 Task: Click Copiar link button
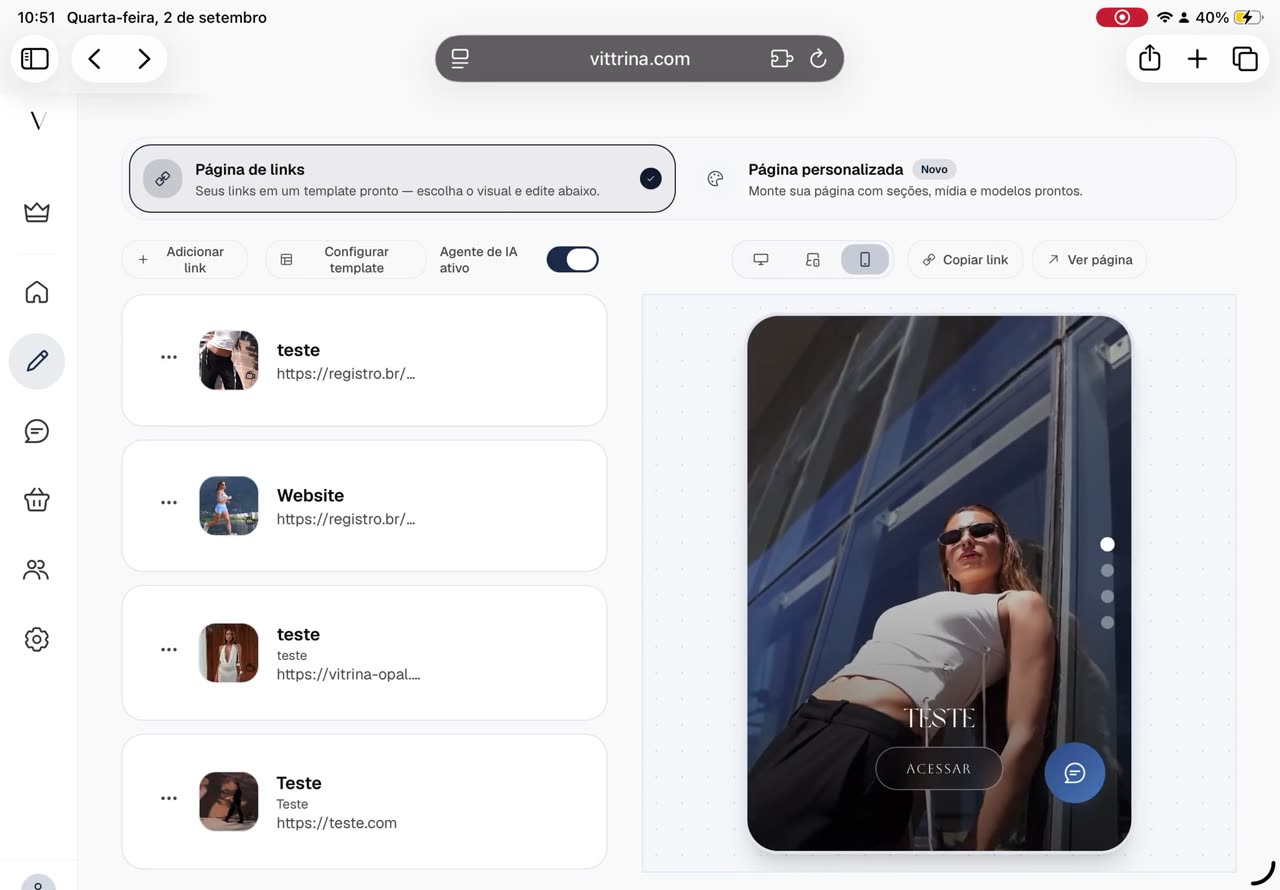965,260
